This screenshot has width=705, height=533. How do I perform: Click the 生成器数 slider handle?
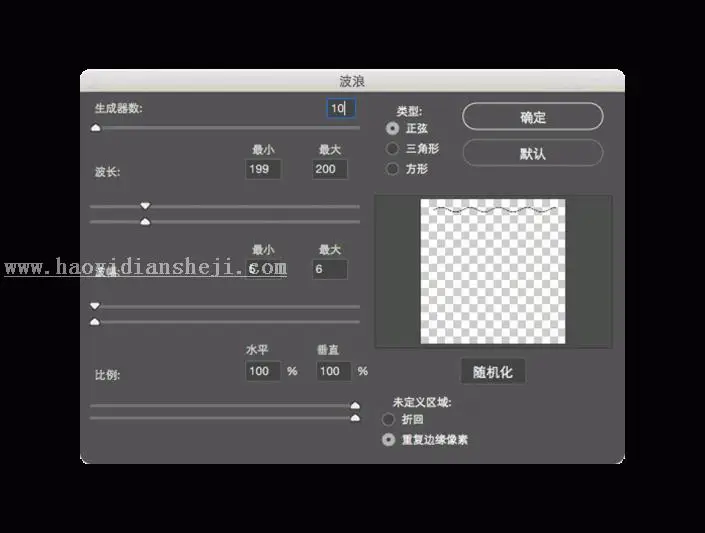click(x=95, y=128)
